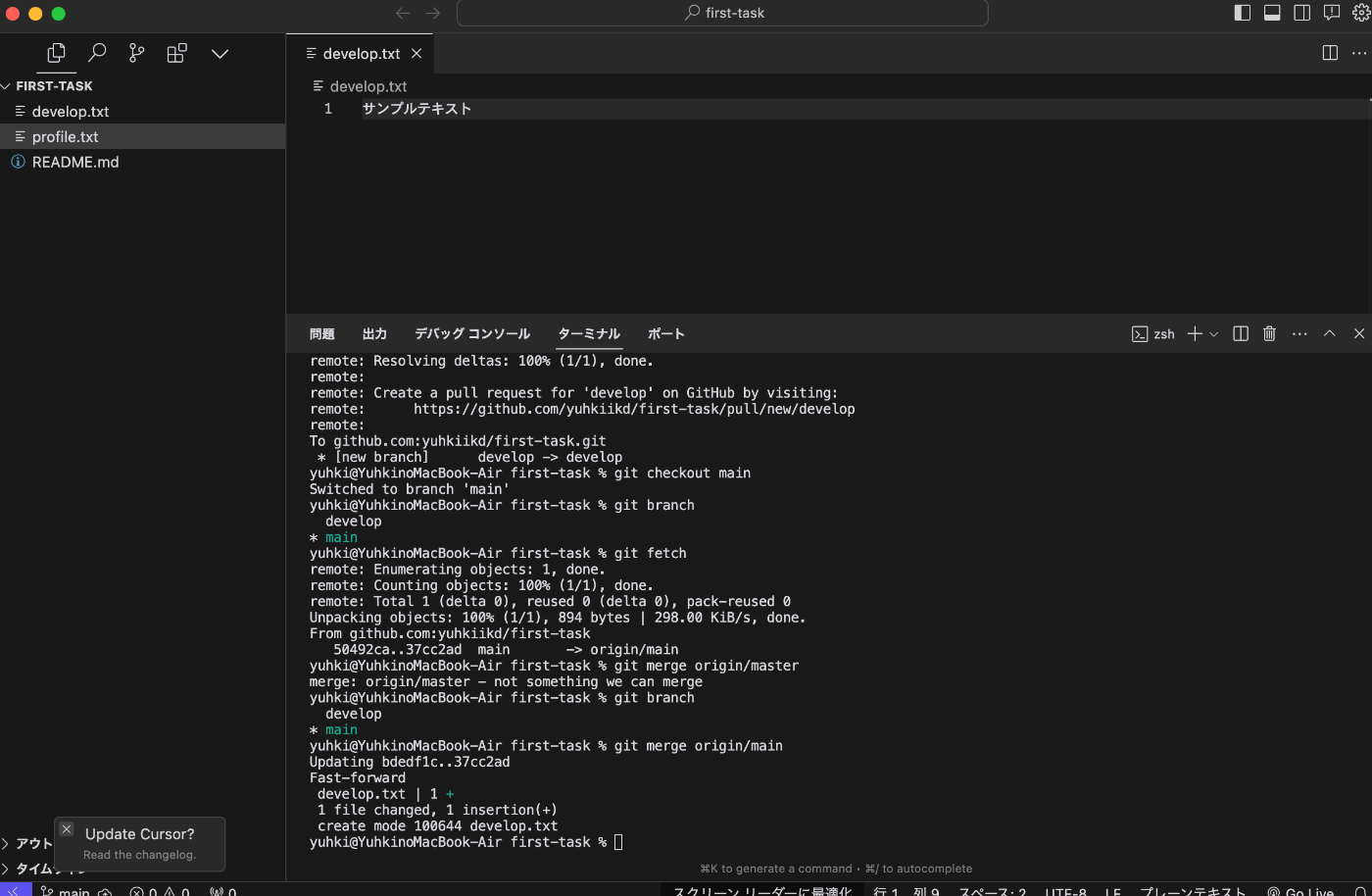This screenshot has height=896, width=1372.
Task: Click the terminal prompt input line
Action: [x=618, y=842]
